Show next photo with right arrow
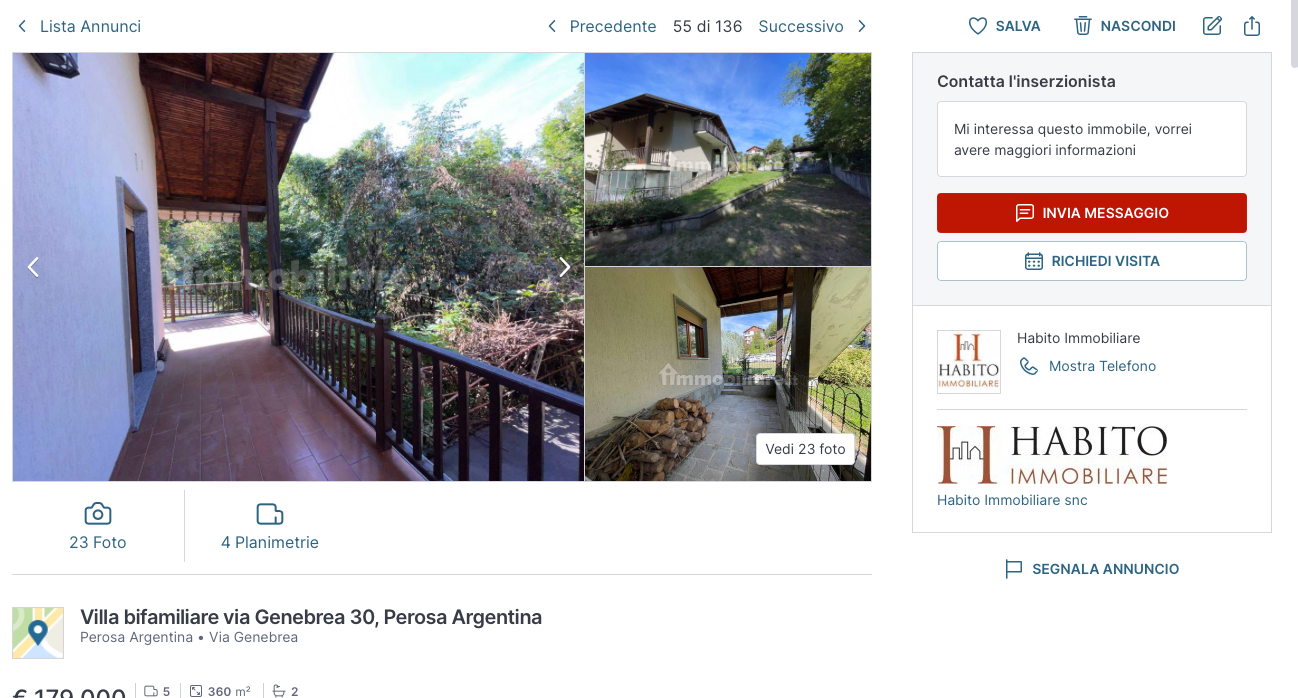The image size is (1298, 698). point(564,267)
